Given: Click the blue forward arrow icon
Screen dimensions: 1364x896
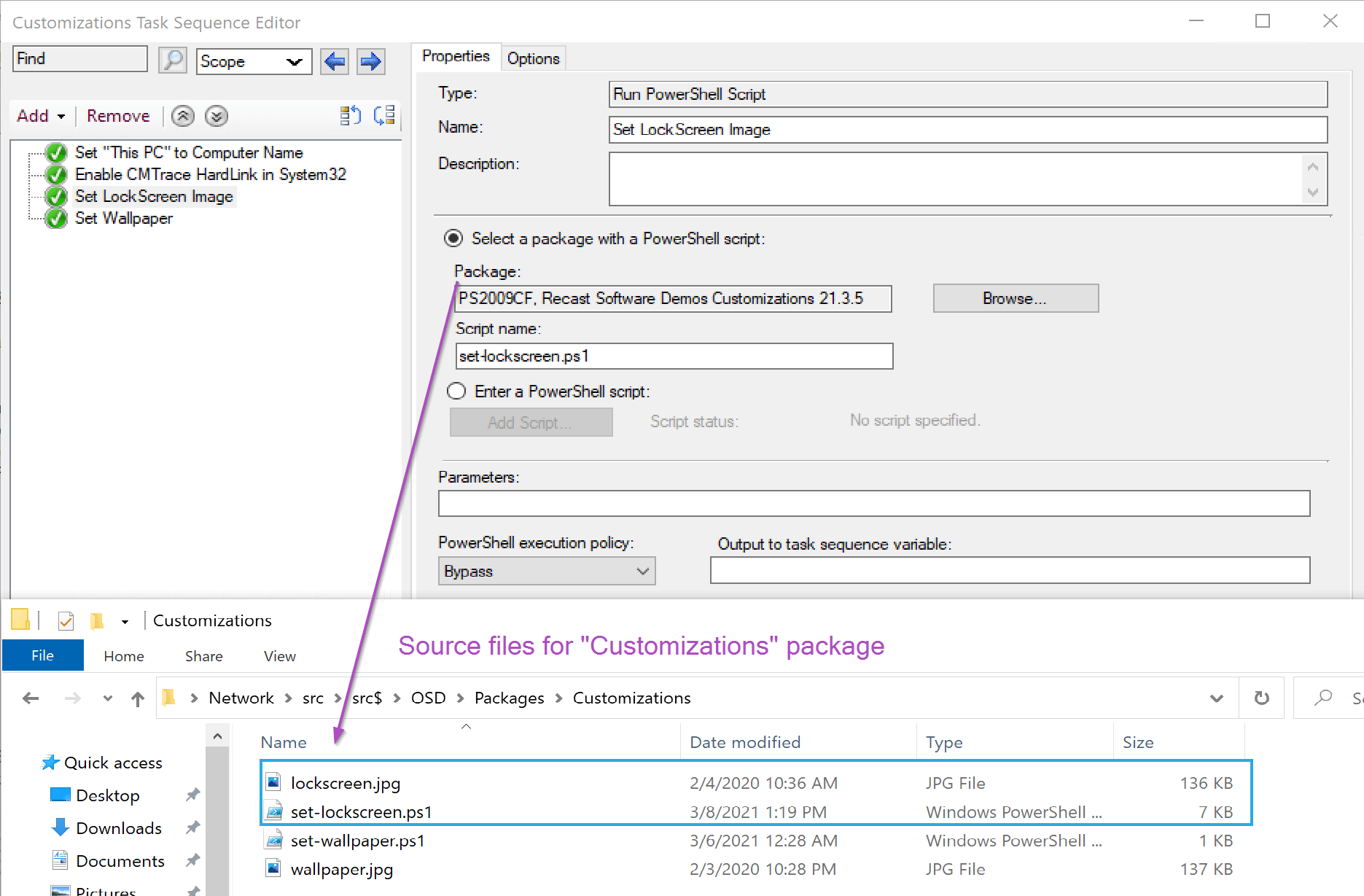Looking at the screenshot, I should (x=370, y=61).
